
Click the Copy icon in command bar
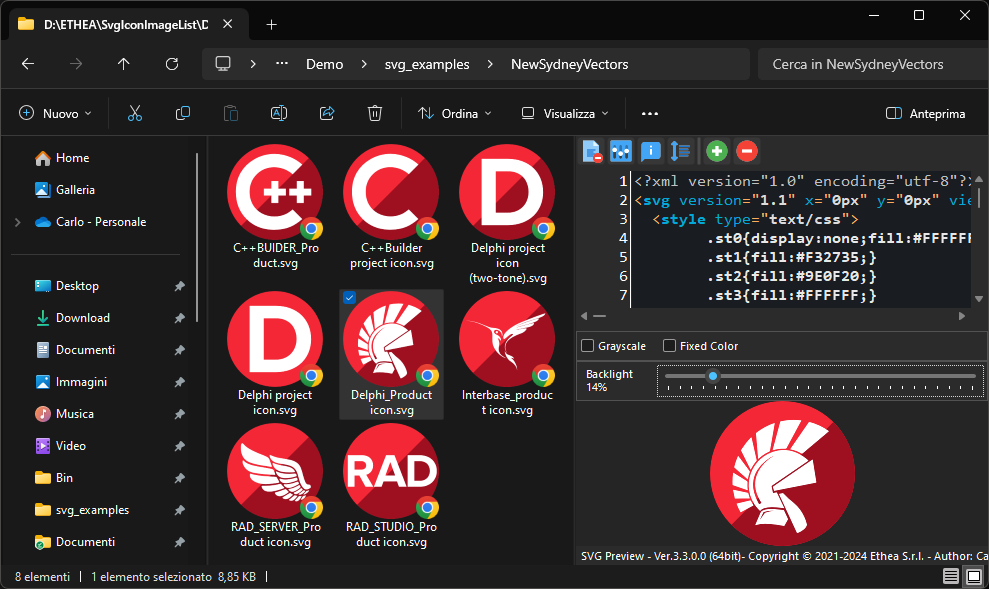(x=183, y=114)
